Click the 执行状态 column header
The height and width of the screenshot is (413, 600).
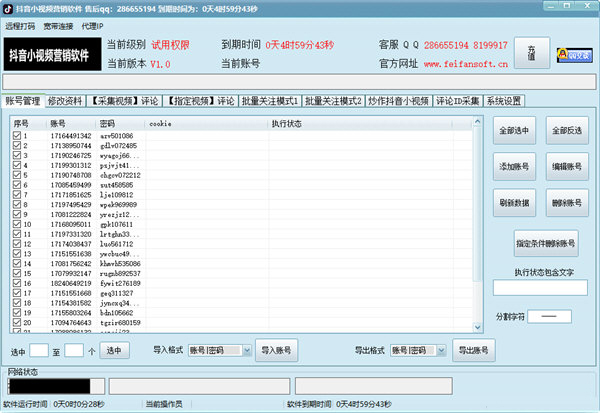tap(287, 124)
